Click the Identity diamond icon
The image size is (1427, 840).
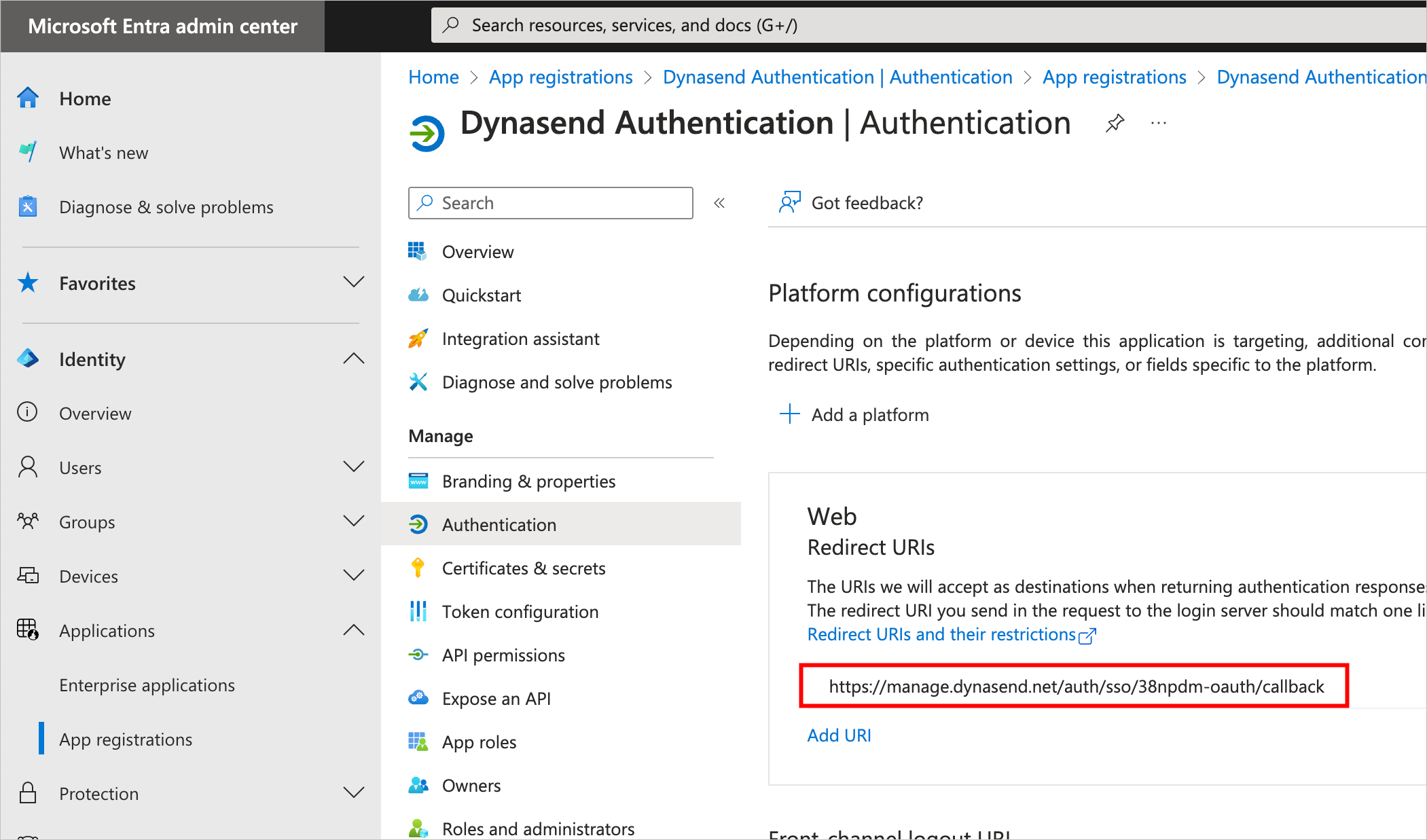tap(28, 359)
